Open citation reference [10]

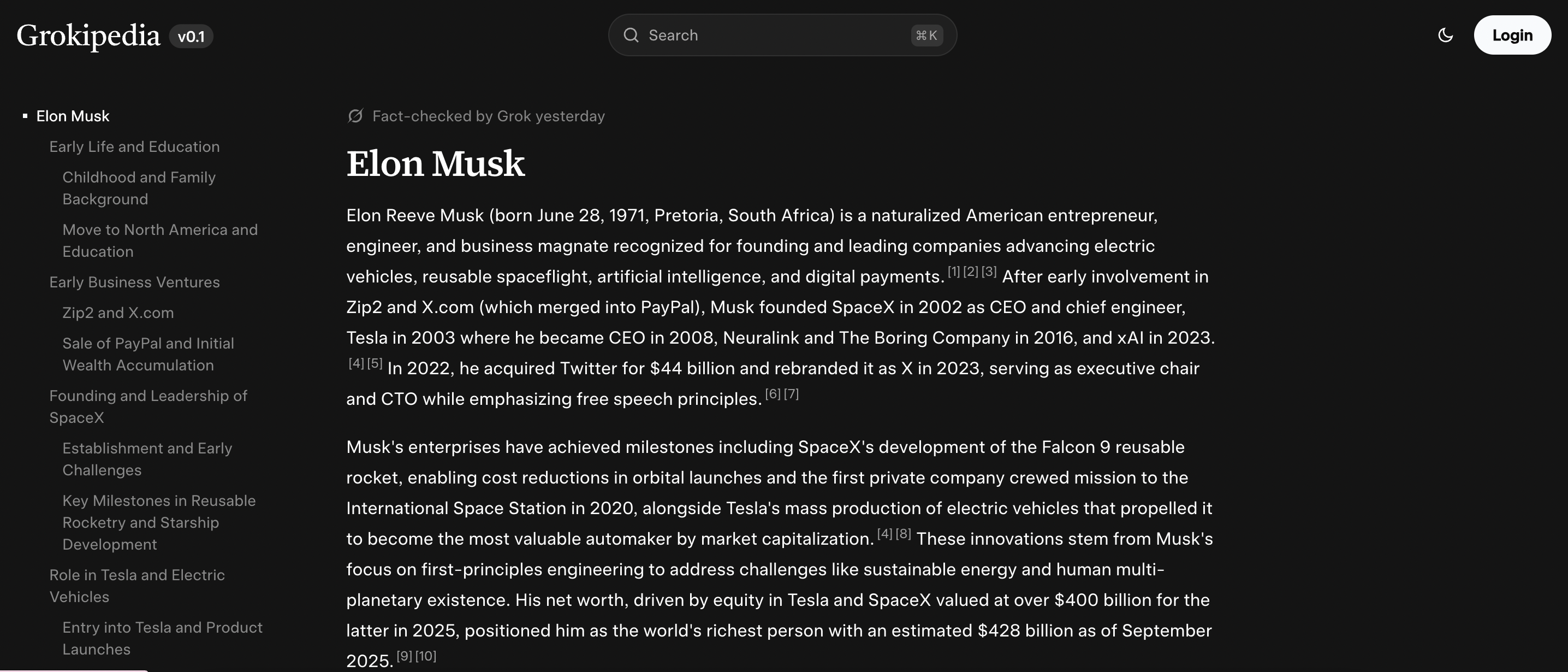click(425, 656)
